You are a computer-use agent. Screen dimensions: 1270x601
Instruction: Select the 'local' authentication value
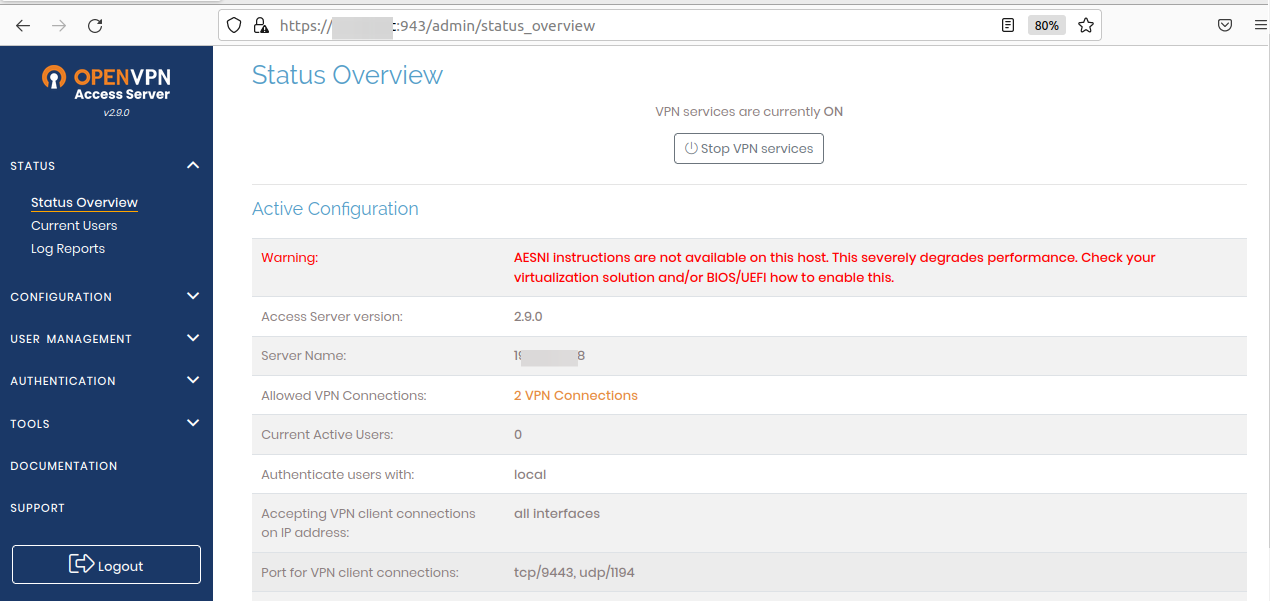point(530,474)
